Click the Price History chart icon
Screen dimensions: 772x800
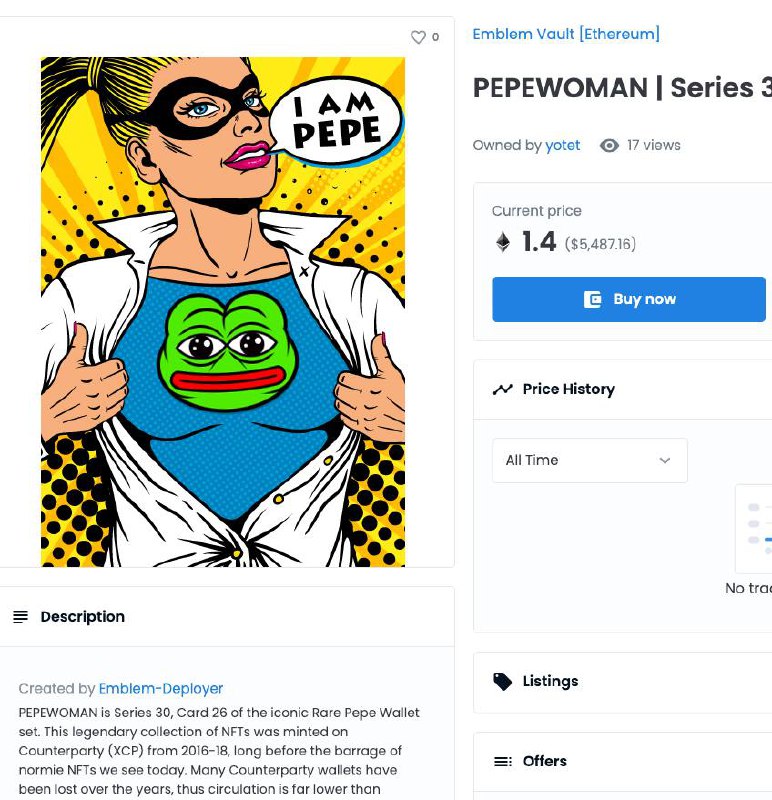pos(503,390)
